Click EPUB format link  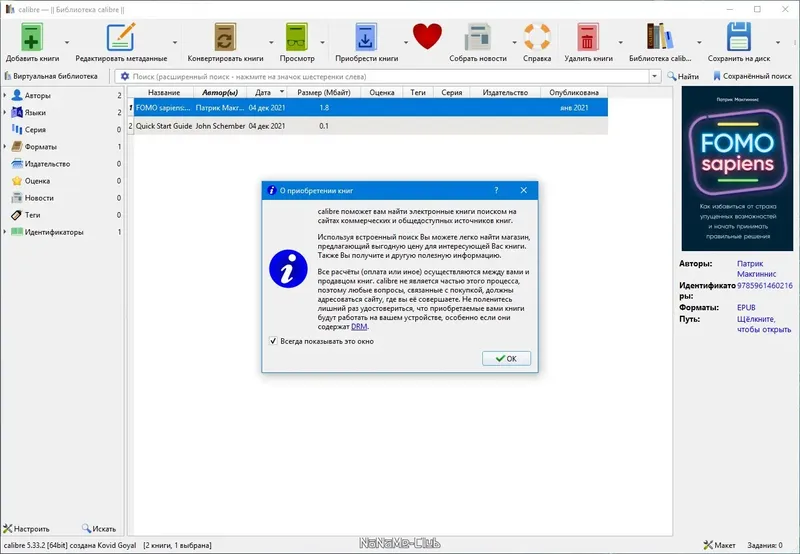click(746, 308)
